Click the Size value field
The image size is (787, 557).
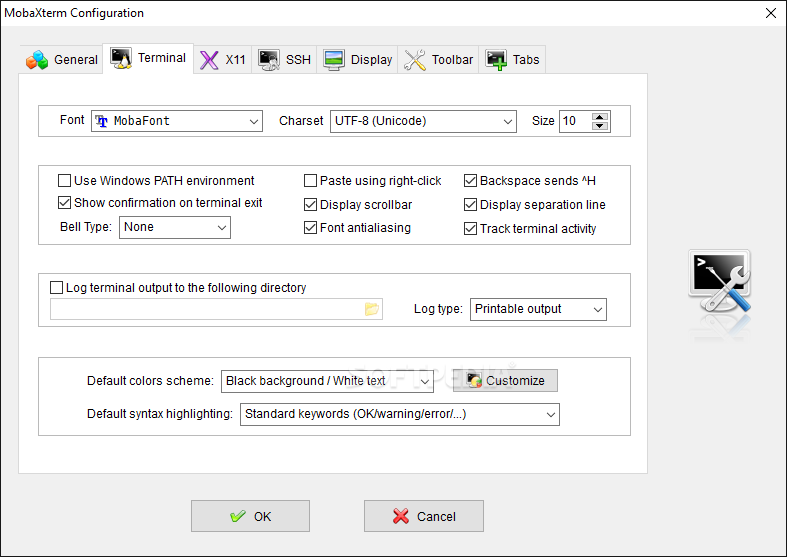[x=576, y=121]
